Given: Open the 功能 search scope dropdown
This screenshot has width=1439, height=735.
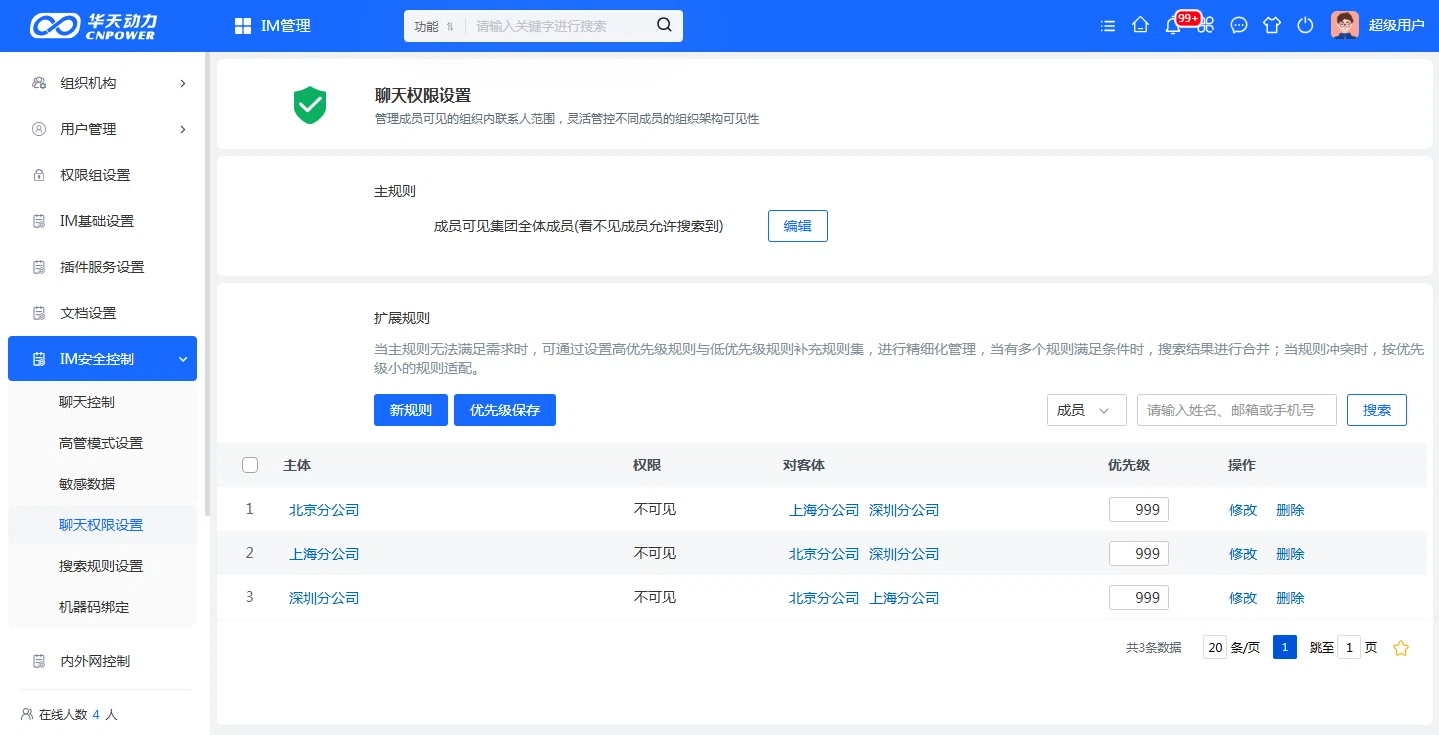Looking at the screenshot, I should [x=434, y=26].
